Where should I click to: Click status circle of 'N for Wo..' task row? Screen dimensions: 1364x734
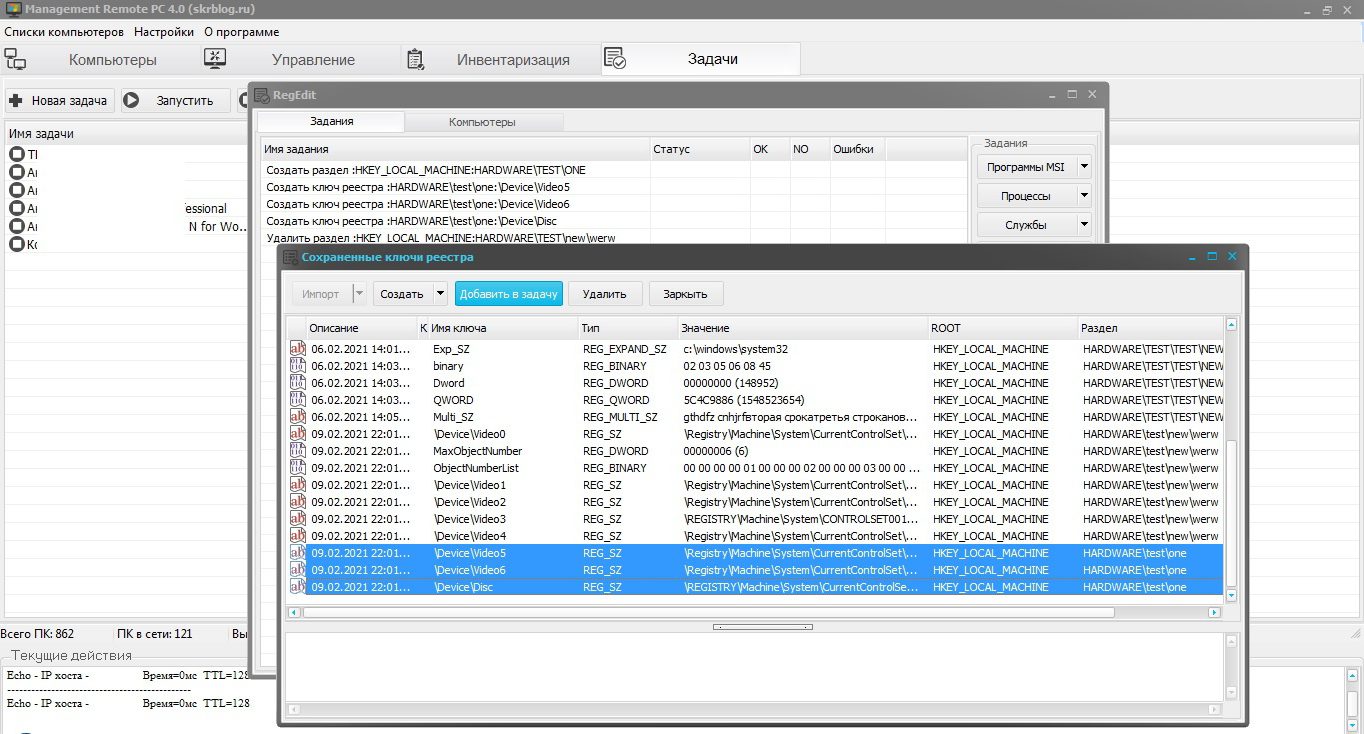[17, 226]
